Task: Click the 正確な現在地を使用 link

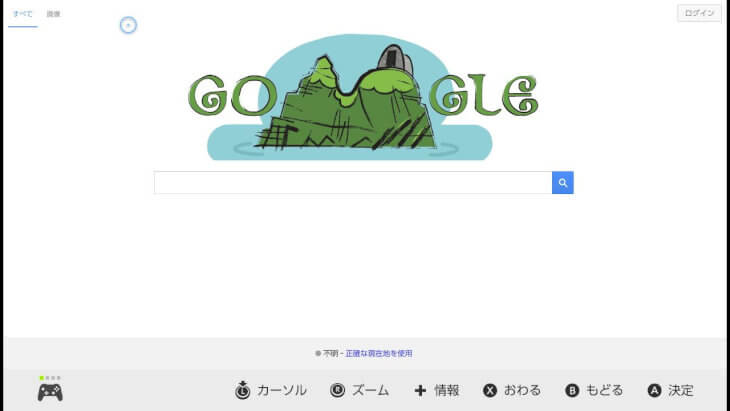Action: click(379, 353)
